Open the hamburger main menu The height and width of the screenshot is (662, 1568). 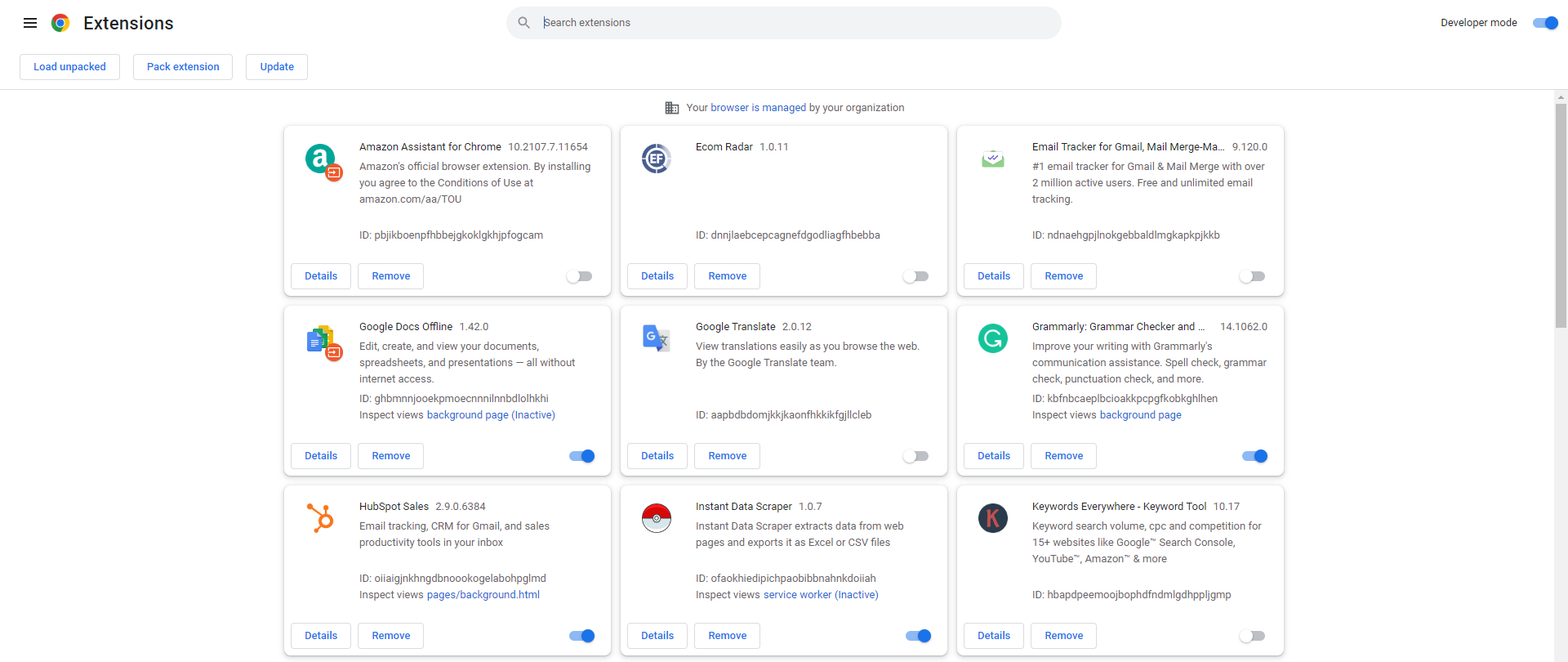coord(30,23)
